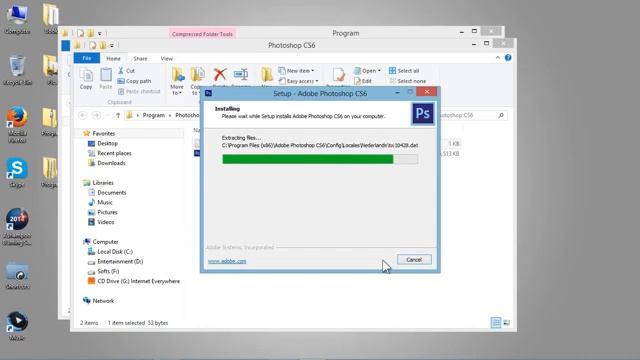640x360 pixels.
Task: Open quick access toolbar dropdown in Photoshop CS6 window
Action: (111, 45)
